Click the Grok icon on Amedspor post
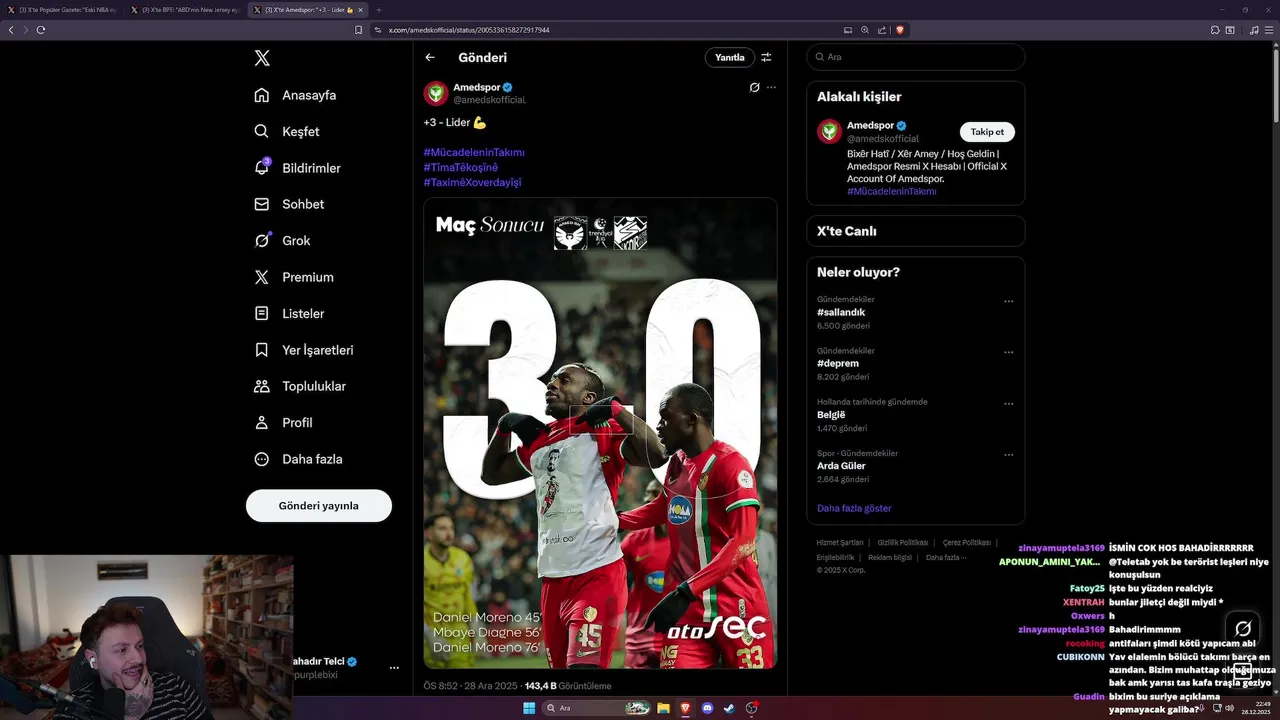The width and height of the screenshot is (1280, 720). point(755,87)
